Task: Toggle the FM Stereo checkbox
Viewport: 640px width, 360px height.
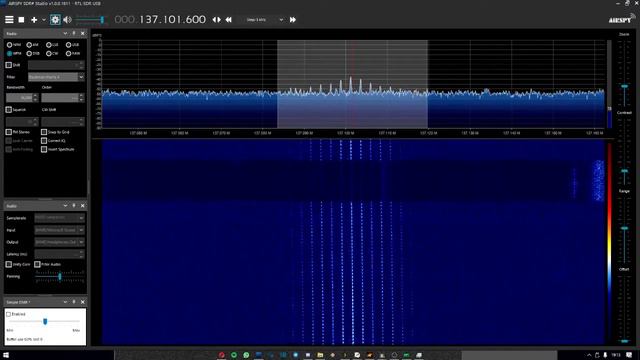Action: click(9, 132)
